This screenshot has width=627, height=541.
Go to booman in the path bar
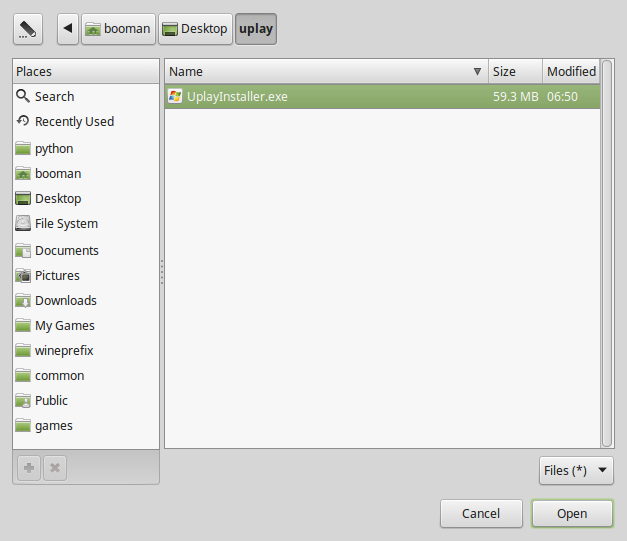pos(118,29)
